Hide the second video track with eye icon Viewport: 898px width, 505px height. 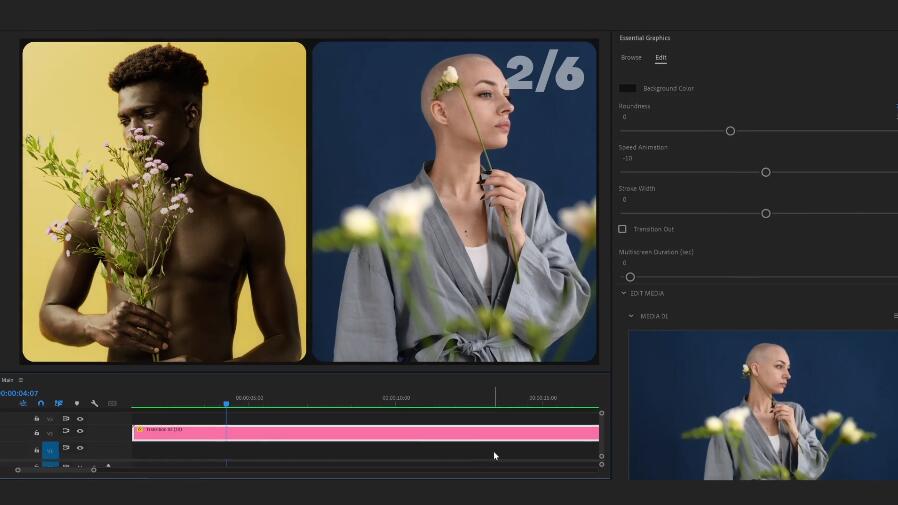tap(80, 431)
